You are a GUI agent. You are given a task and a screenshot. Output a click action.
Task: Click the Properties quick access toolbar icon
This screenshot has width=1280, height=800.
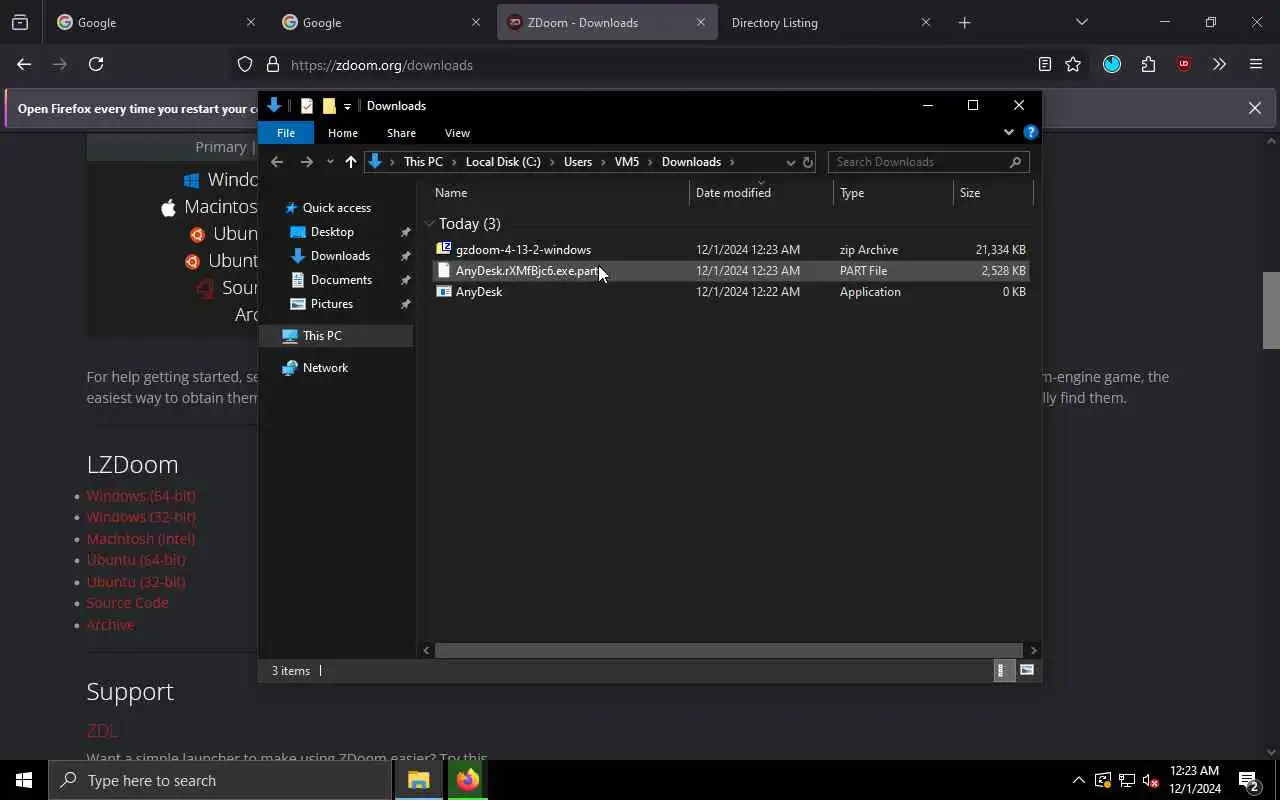tap(307, 106)
